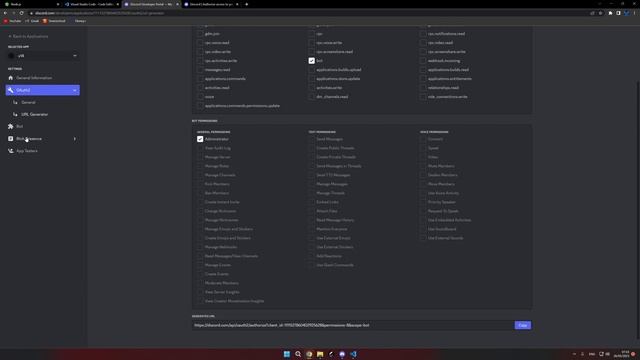Bookmark this page with the star icon
This screenshot has height=360, width=640.
[x=600, y=13]
